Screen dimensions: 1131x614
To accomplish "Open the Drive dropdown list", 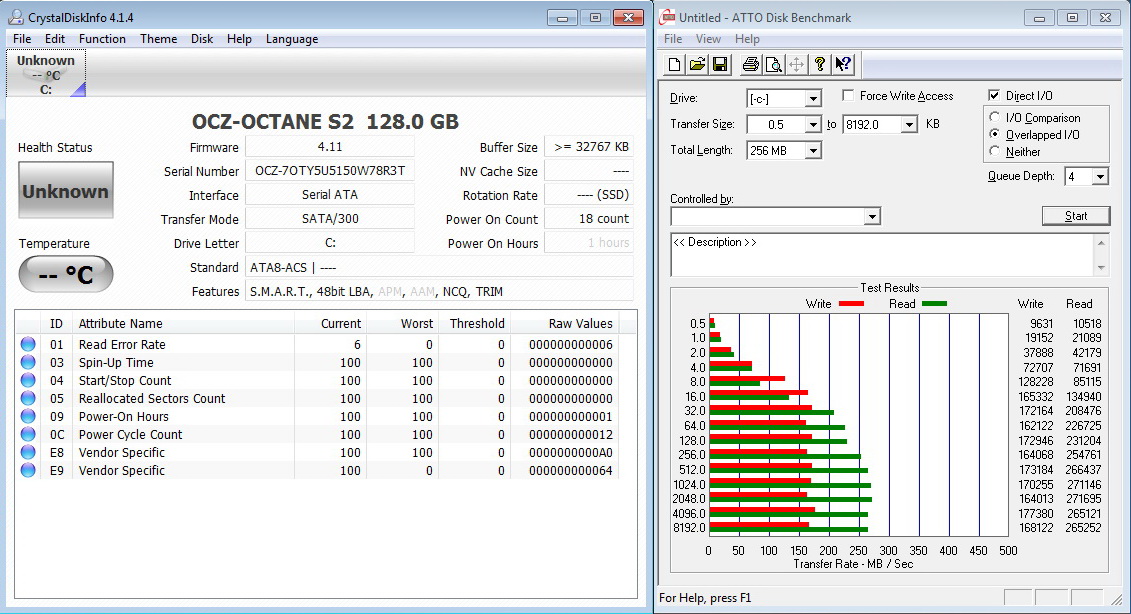I will (812, 99).
